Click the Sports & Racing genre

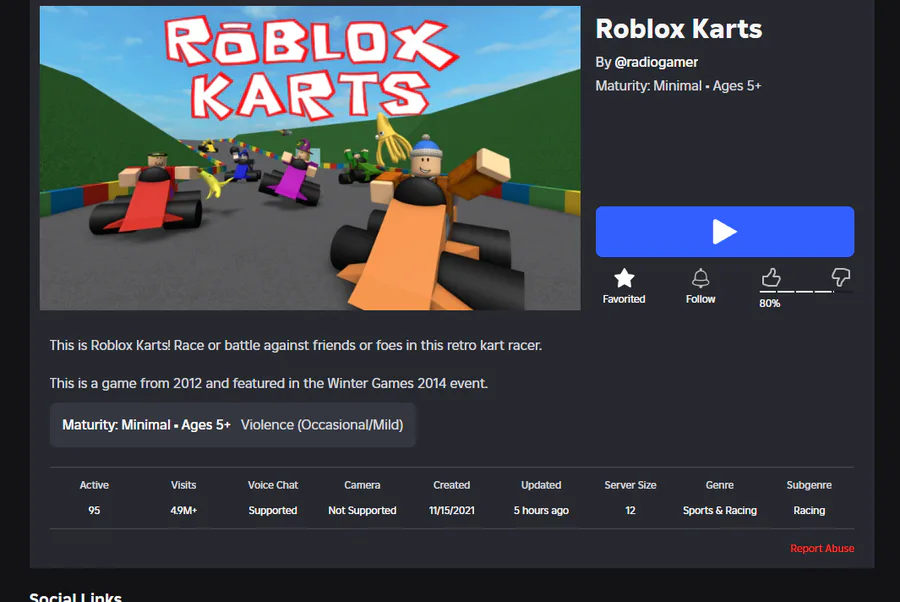(720, 510)
